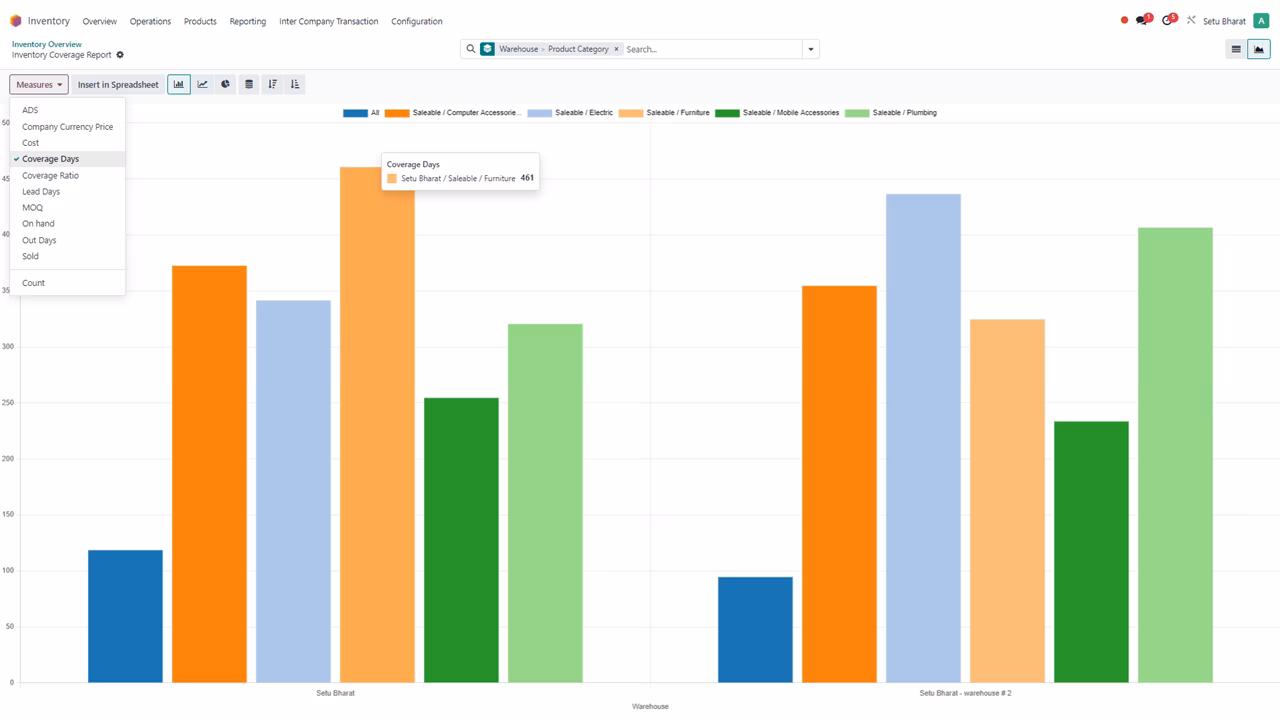Switch to line chart mode
1280x720 pixels.
pyautogui.click(x=202, y=85)
